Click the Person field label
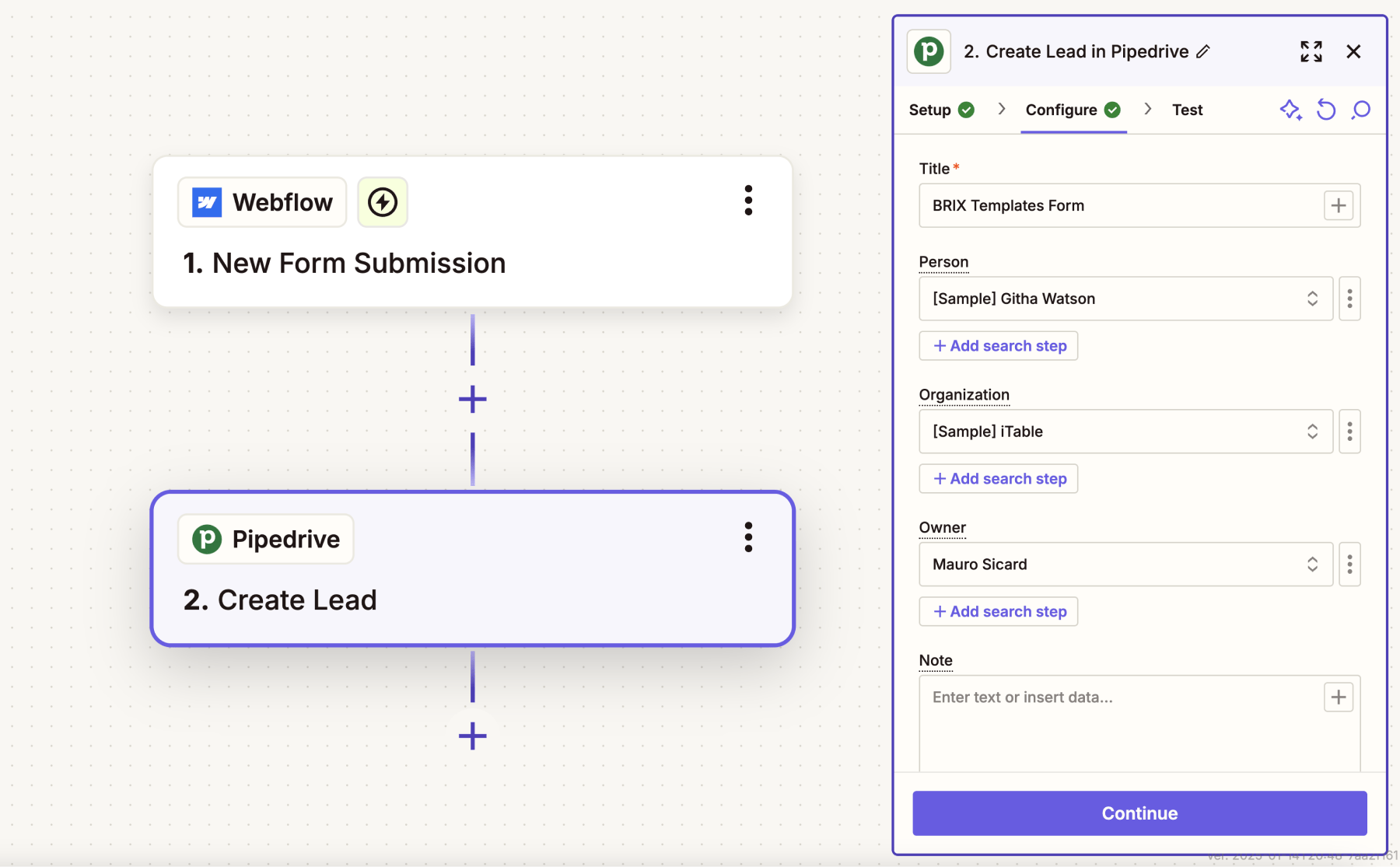 (943, 262)
